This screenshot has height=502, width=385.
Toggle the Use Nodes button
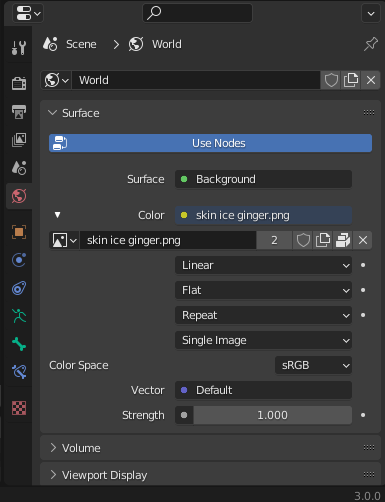point(210,143)
